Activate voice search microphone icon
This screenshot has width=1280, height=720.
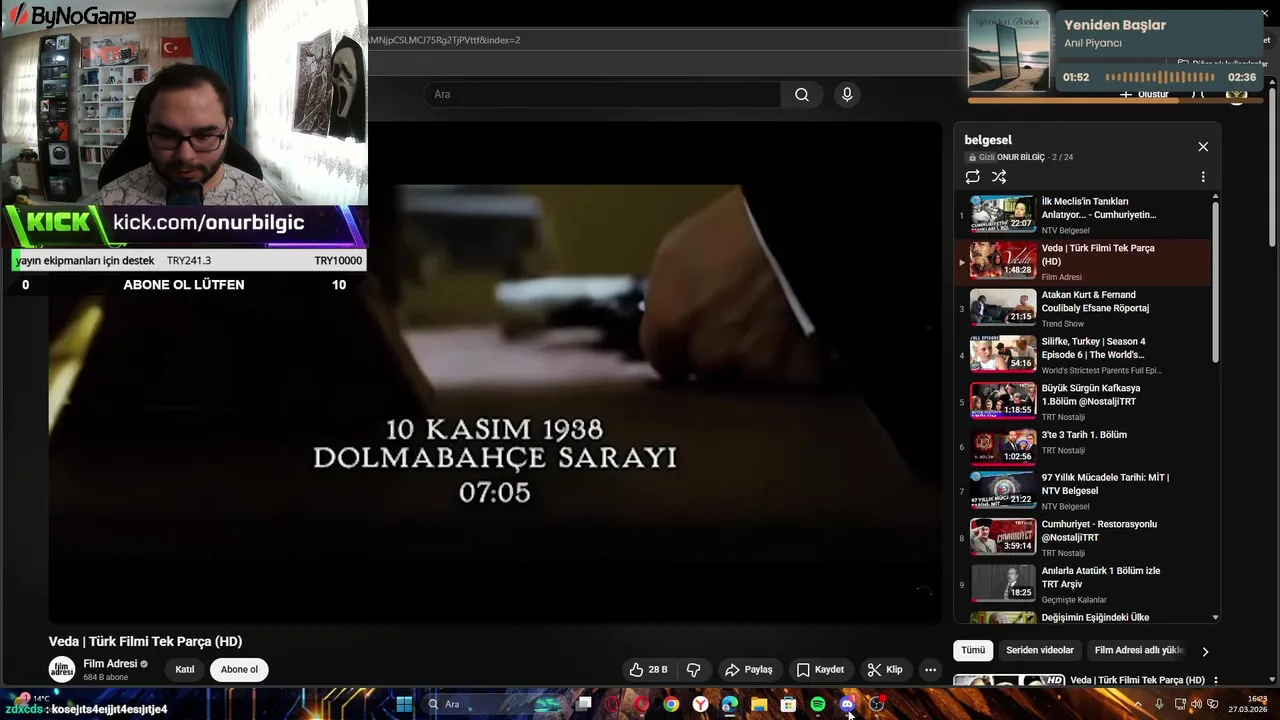coord(847,94)
